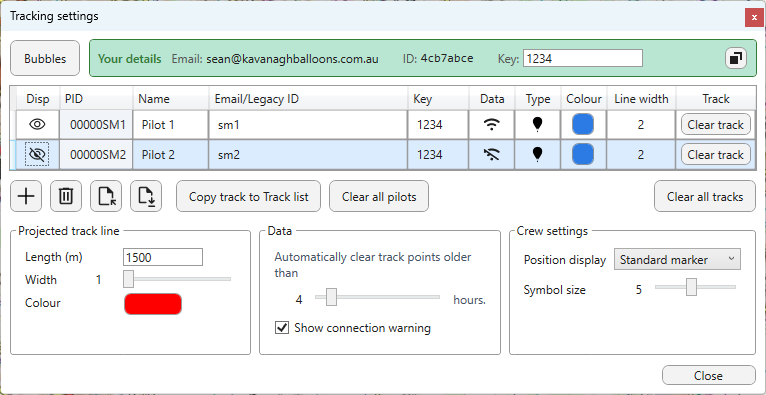Toggle Show connection warning checkbox
Viewport: 766px width, 395px height.
point(282,328)
